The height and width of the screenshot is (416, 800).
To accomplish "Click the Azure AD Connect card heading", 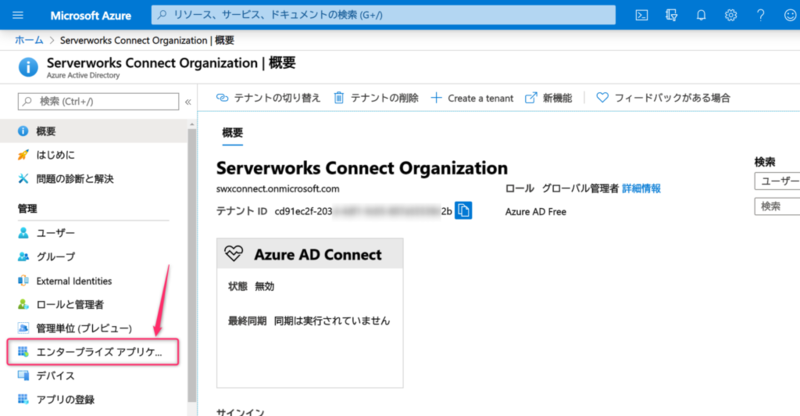I will click(318, 254).
